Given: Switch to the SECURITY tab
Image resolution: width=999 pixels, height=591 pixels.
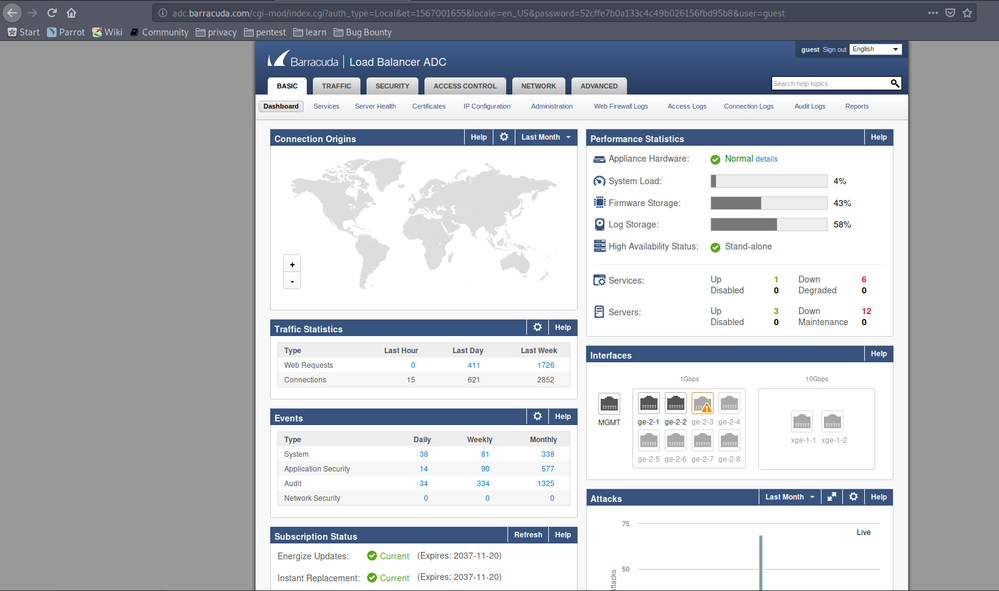Looking at the screenshot, I should tap(392, 86).
